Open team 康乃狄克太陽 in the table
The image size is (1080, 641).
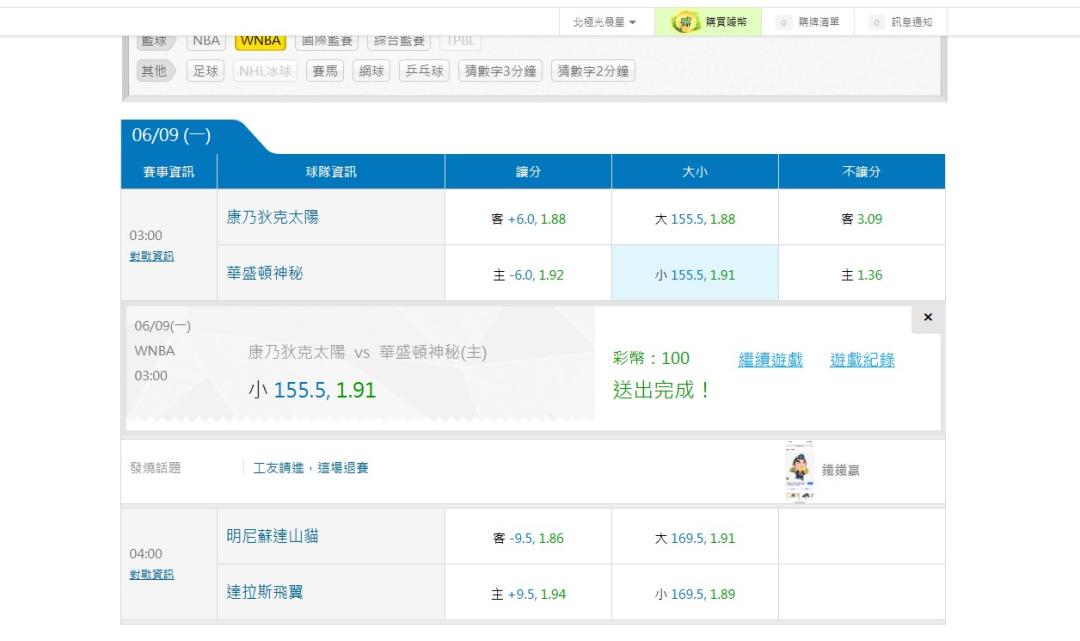click(273, 217)
